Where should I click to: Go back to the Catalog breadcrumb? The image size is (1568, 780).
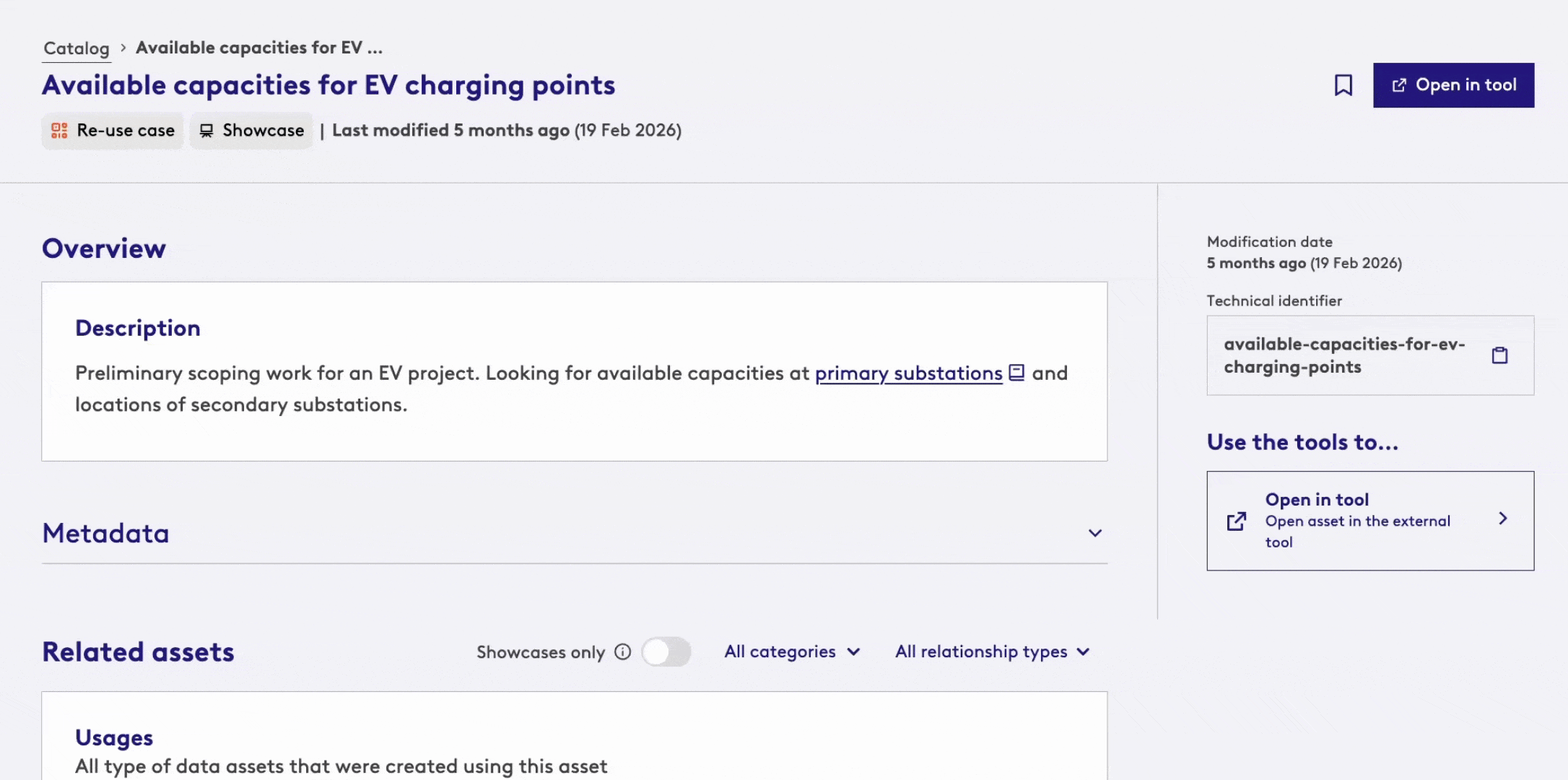pyautogui.click(x=77, y=48)
